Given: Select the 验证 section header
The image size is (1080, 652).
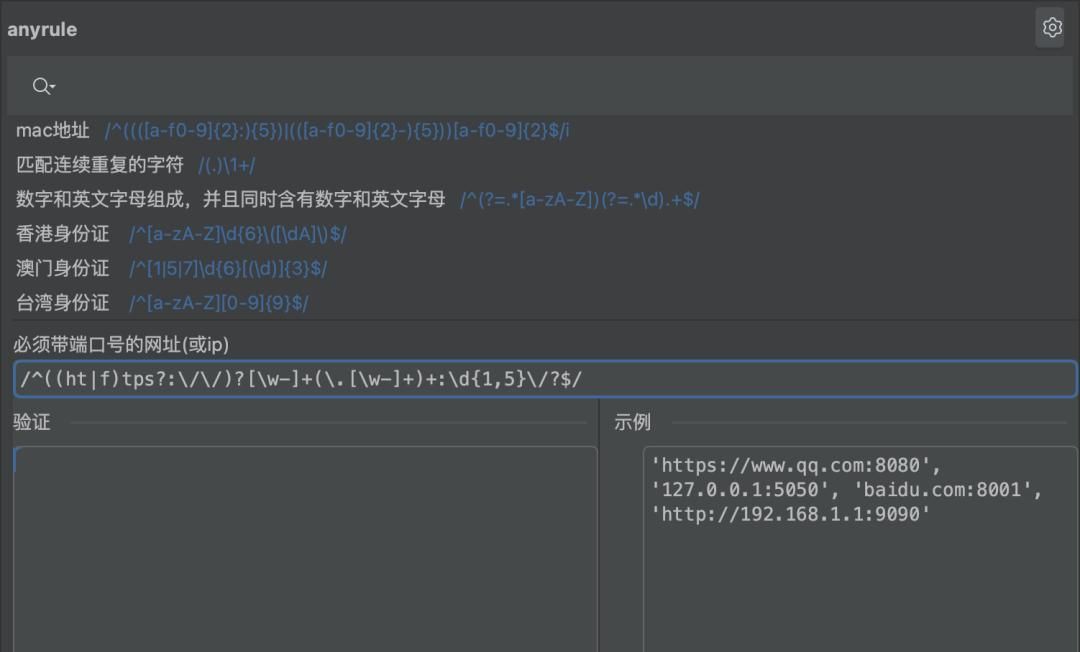Looking at the screenshot, I should (32, 422).
